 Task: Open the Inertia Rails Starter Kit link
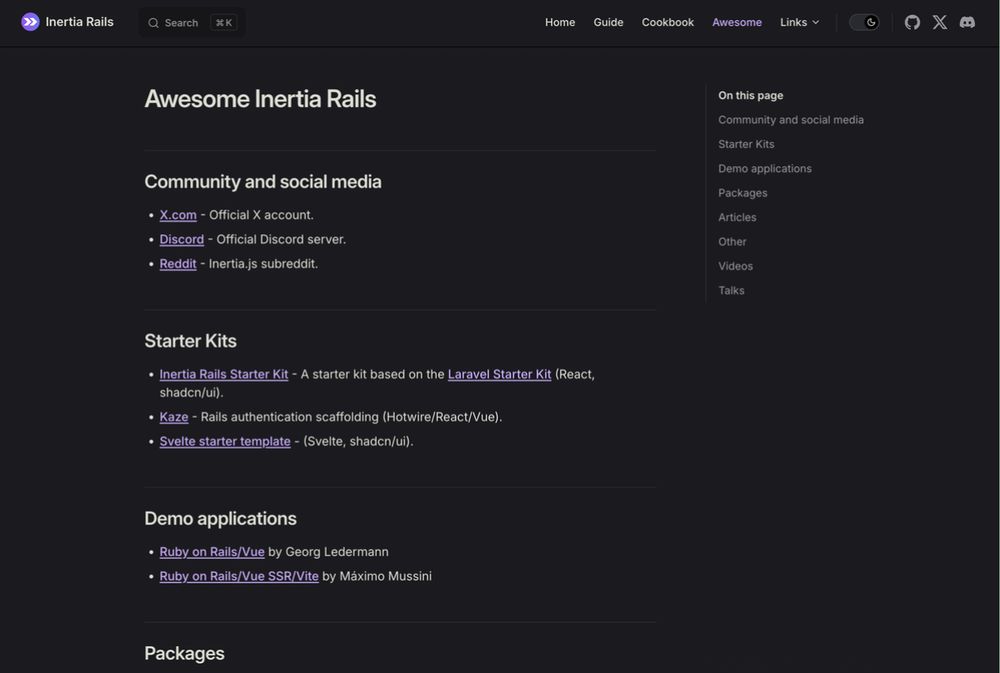pyautogui.click(x=224, y=374)
